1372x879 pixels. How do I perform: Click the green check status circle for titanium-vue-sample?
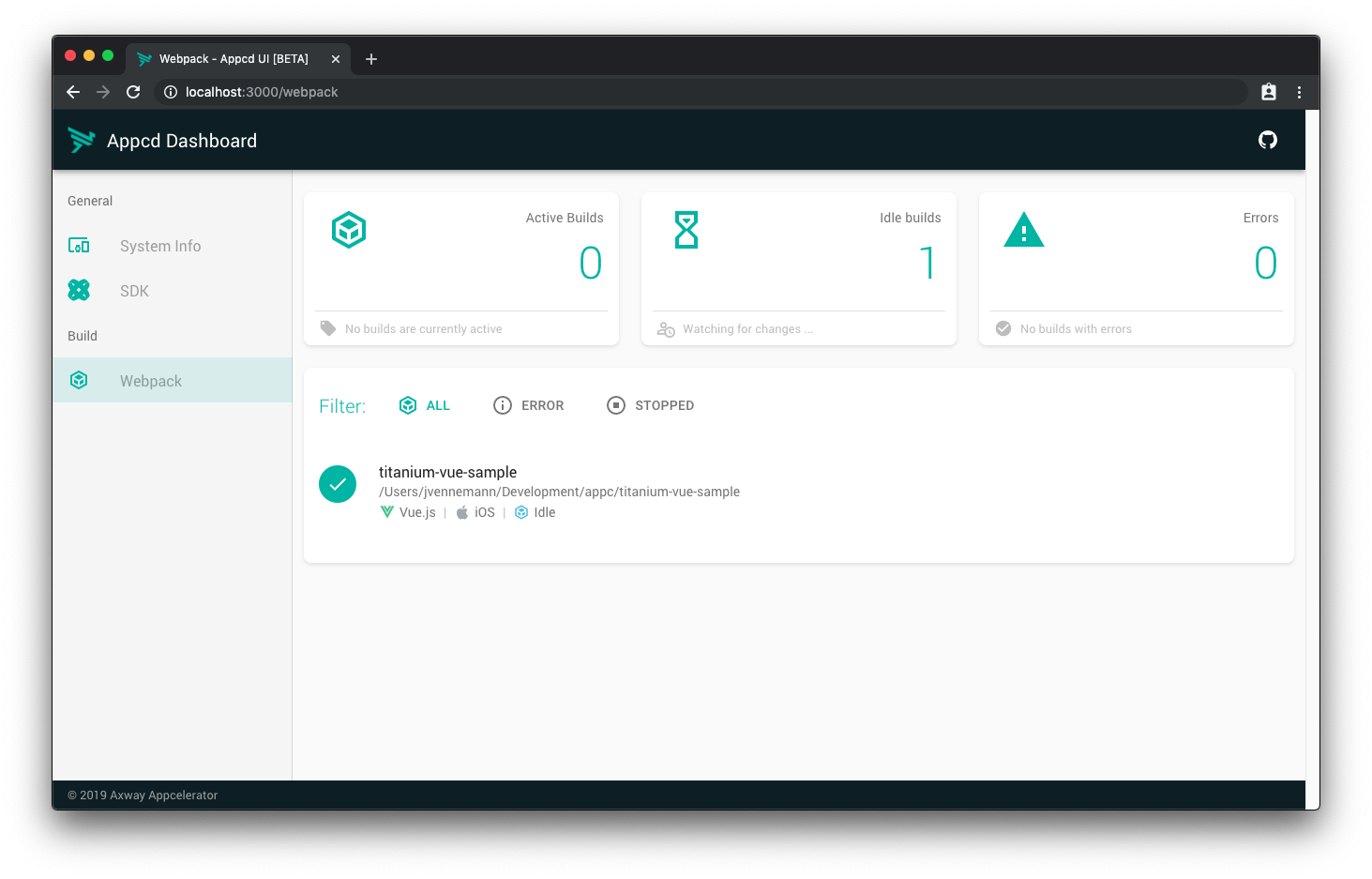point(338,484)
